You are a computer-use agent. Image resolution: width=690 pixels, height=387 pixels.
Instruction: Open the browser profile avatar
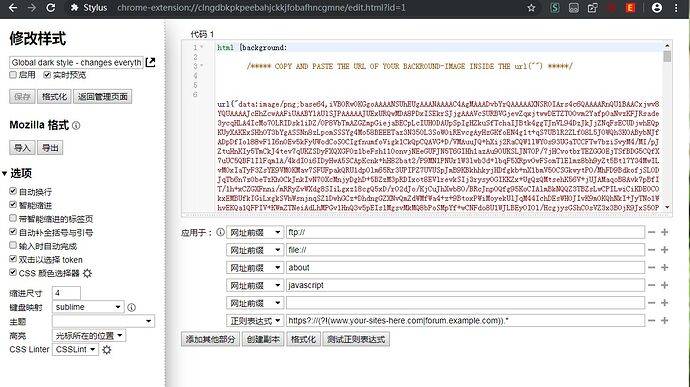click(657, 7)
